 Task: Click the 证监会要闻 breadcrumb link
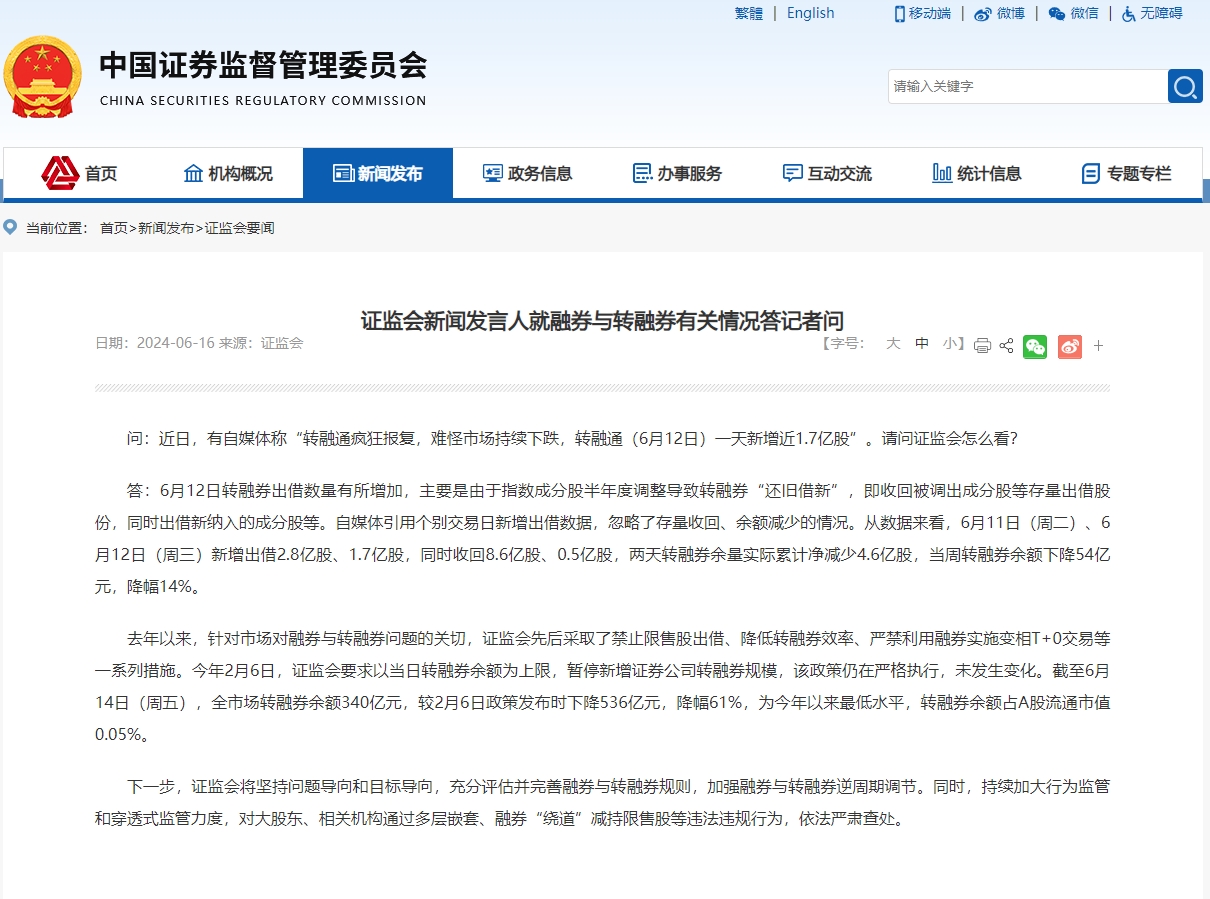coord(239,228)
